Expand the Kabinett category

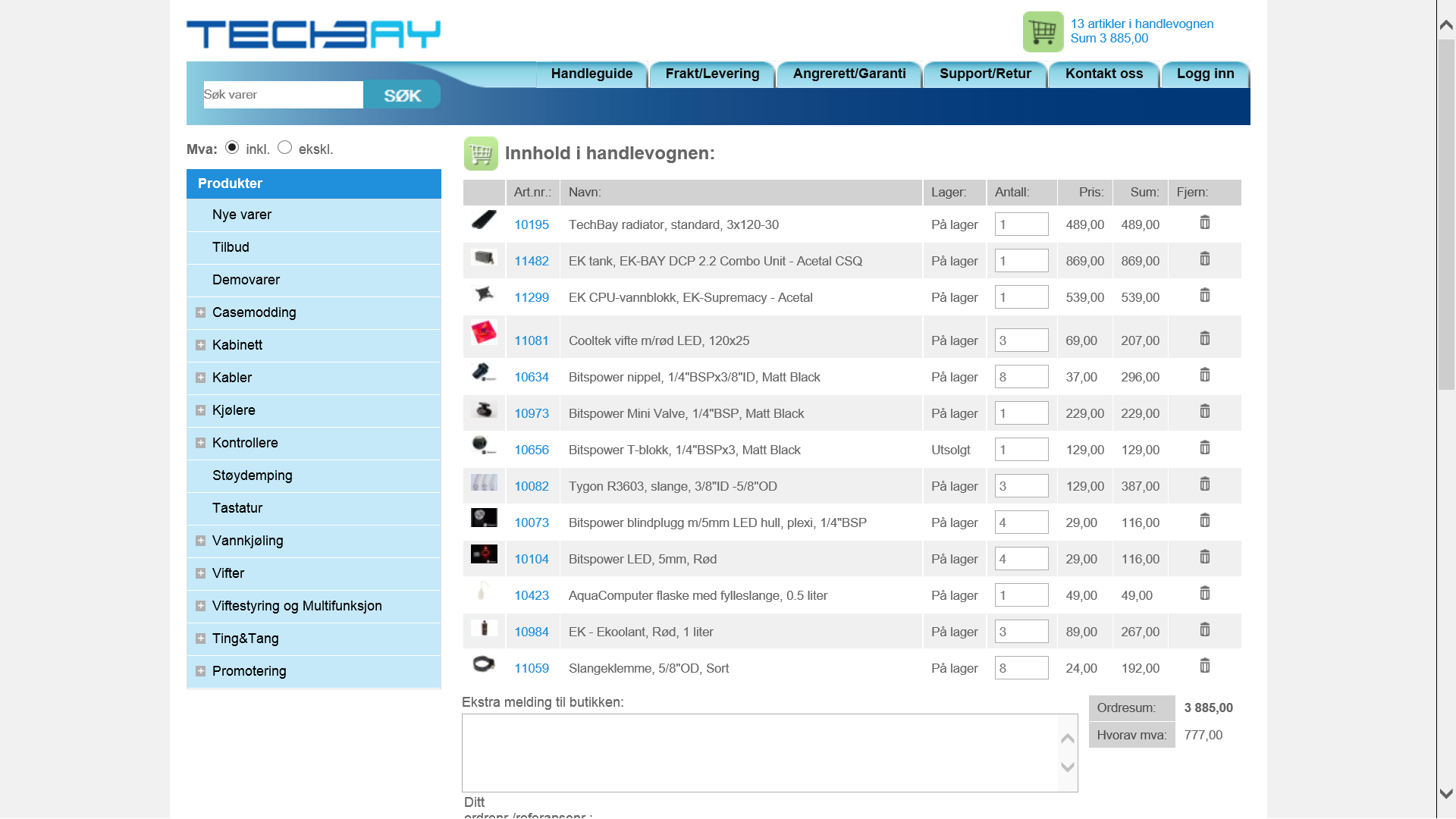coord(201,345)
